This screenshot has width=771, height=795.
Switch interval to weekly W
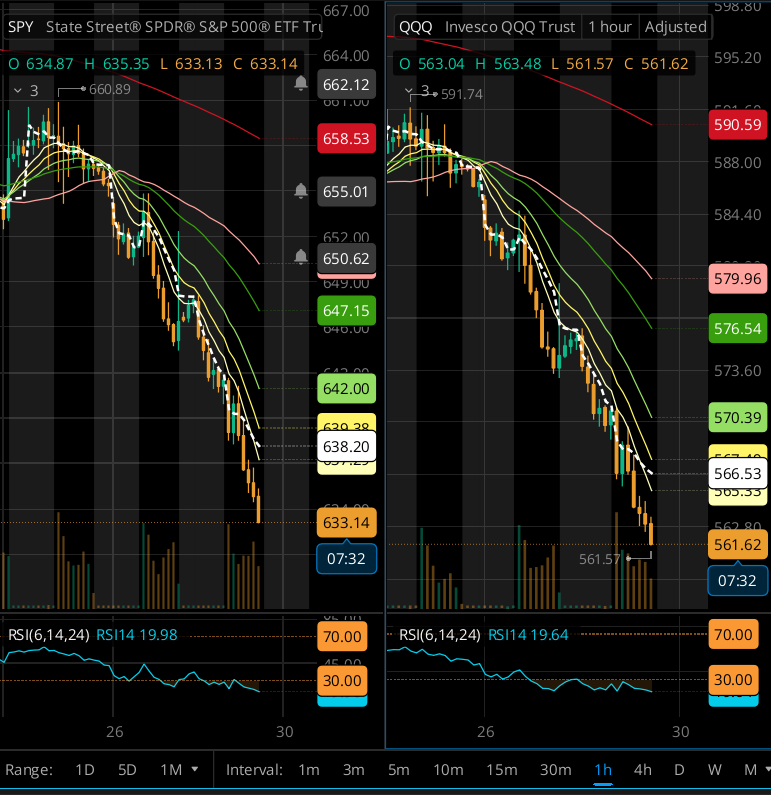715,770
